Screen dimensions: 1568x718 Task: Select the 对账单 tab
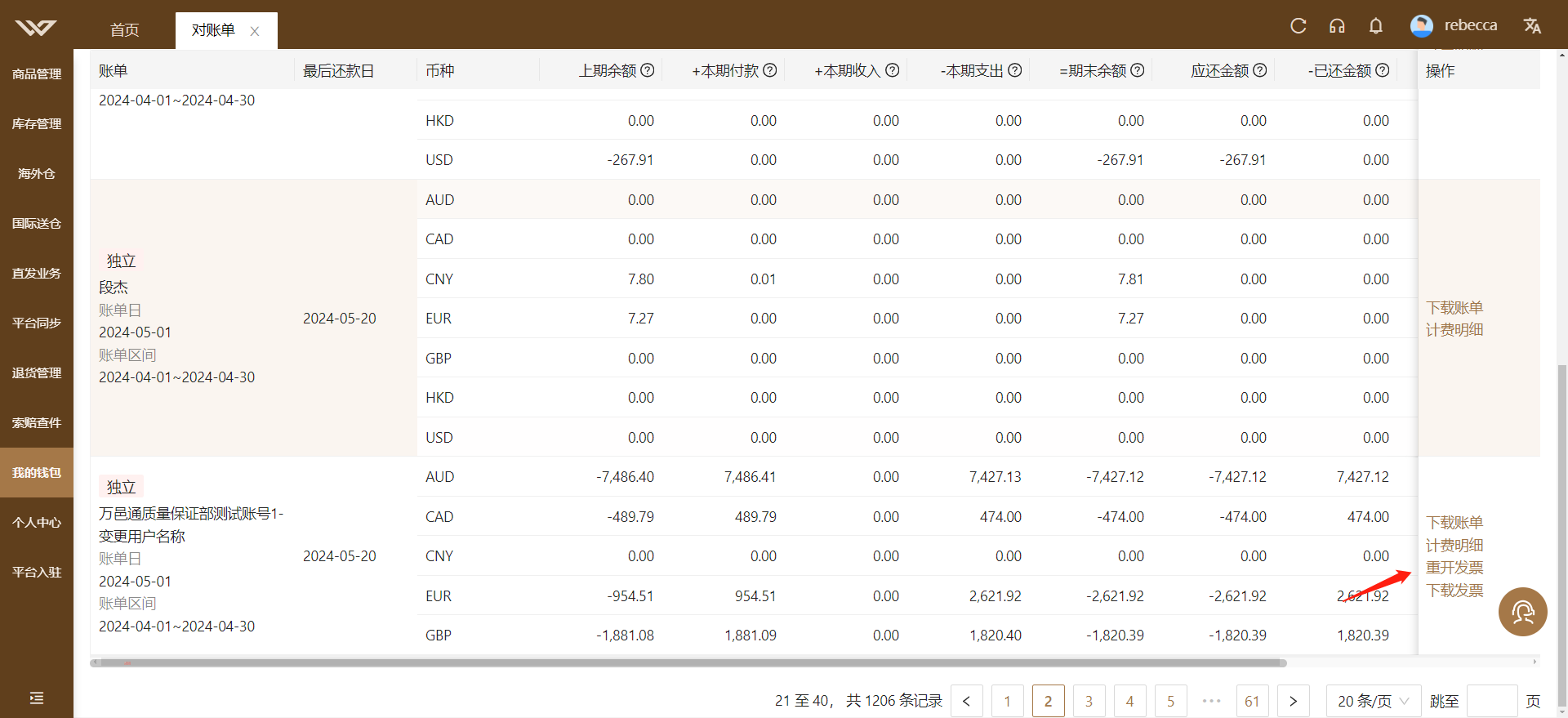click(213, 30)
